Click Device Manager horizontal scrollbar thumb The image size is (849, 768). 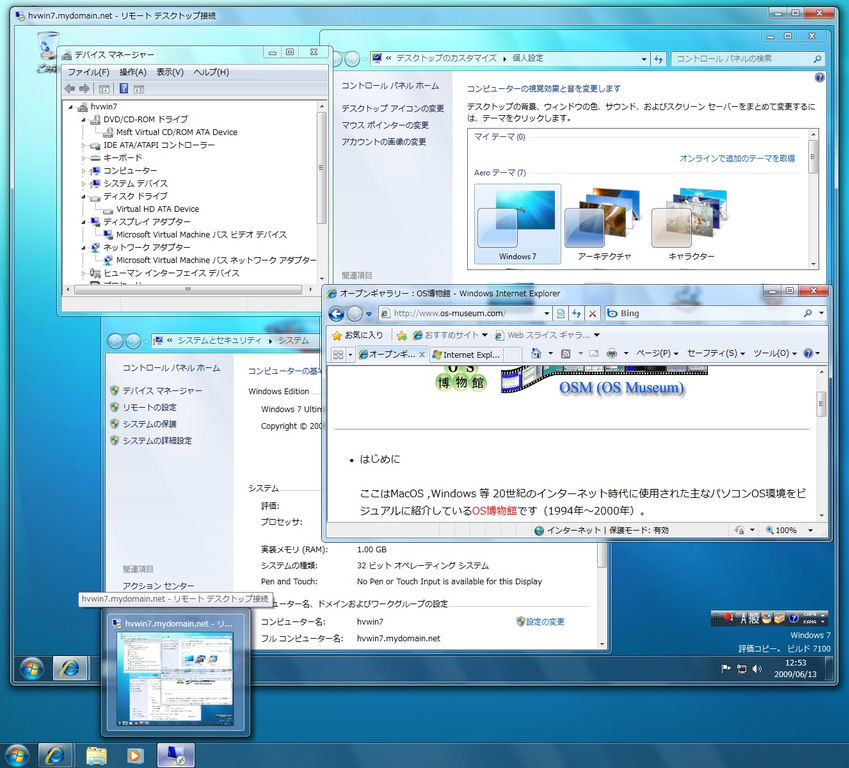(x=187, y=290)
